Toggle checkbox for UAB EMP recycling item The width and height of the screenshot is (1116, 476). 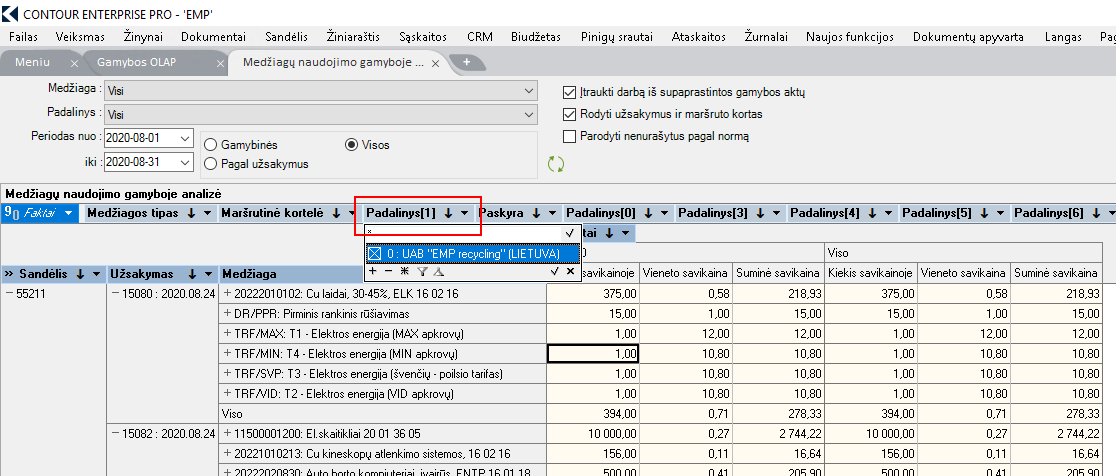[375, 254]
